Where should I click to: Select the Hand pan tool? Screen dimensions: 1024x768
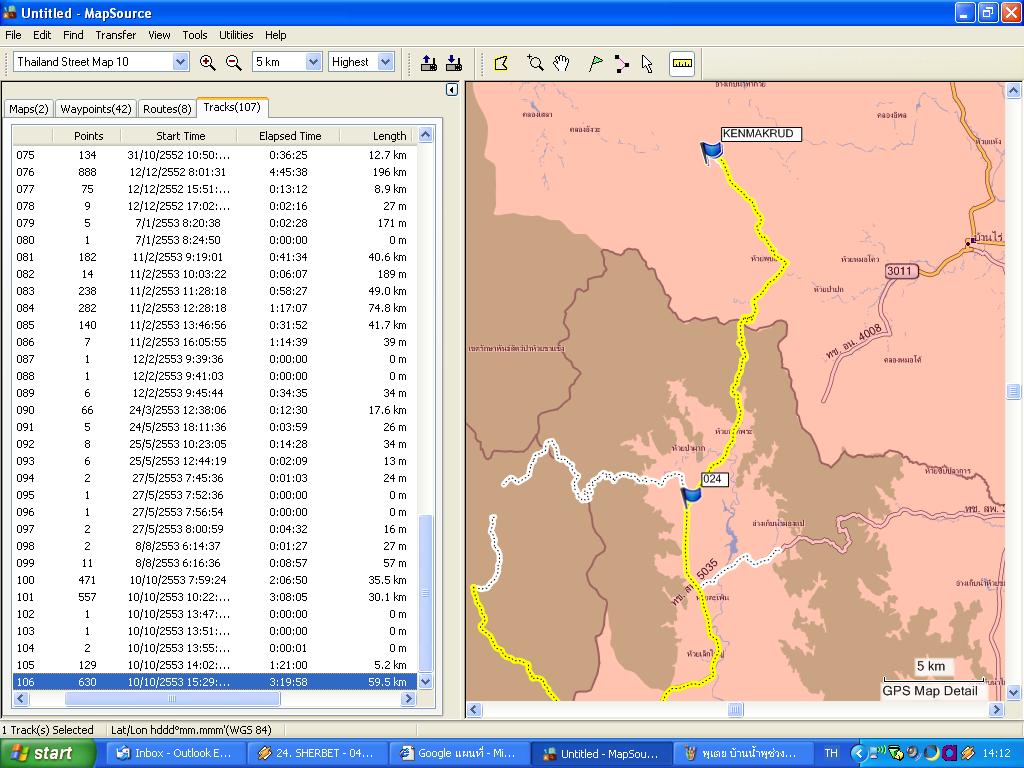click(561, 63)
